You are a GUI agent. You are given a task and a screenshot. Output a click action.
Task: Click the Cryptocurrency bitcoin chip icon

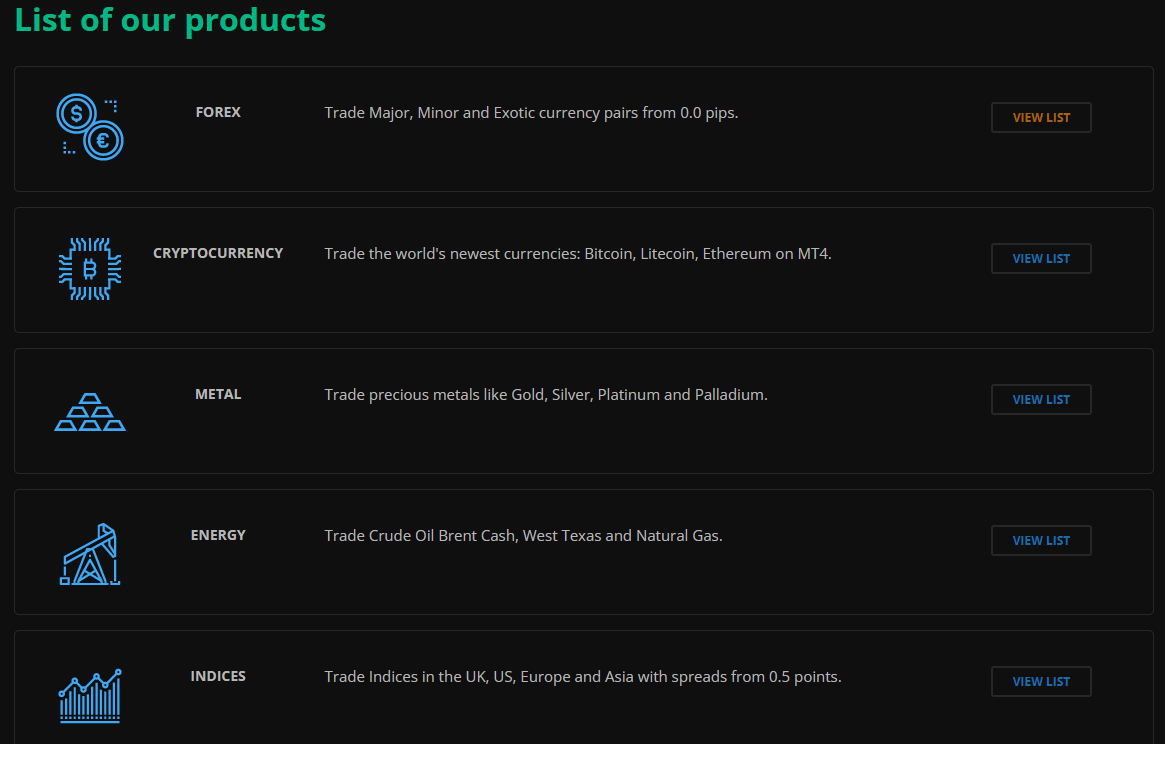(90, 269)
